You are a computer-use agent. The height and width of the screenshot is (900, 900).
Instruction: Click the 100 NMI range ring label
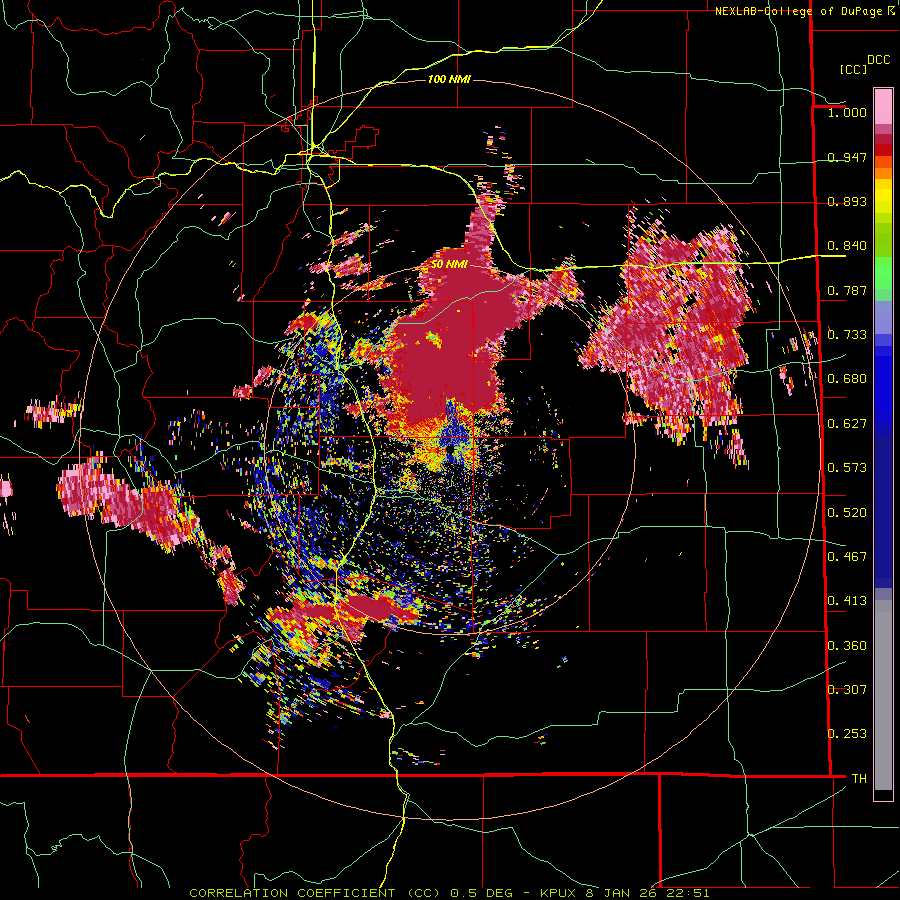(449, 79)
